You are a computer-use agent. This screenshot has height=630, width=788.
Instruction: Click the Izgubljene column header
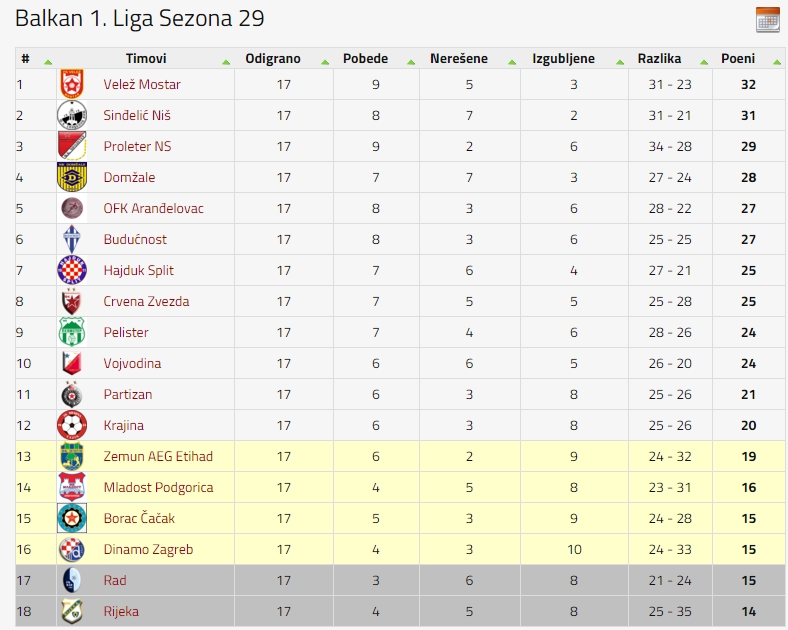(x=563, y=58)
